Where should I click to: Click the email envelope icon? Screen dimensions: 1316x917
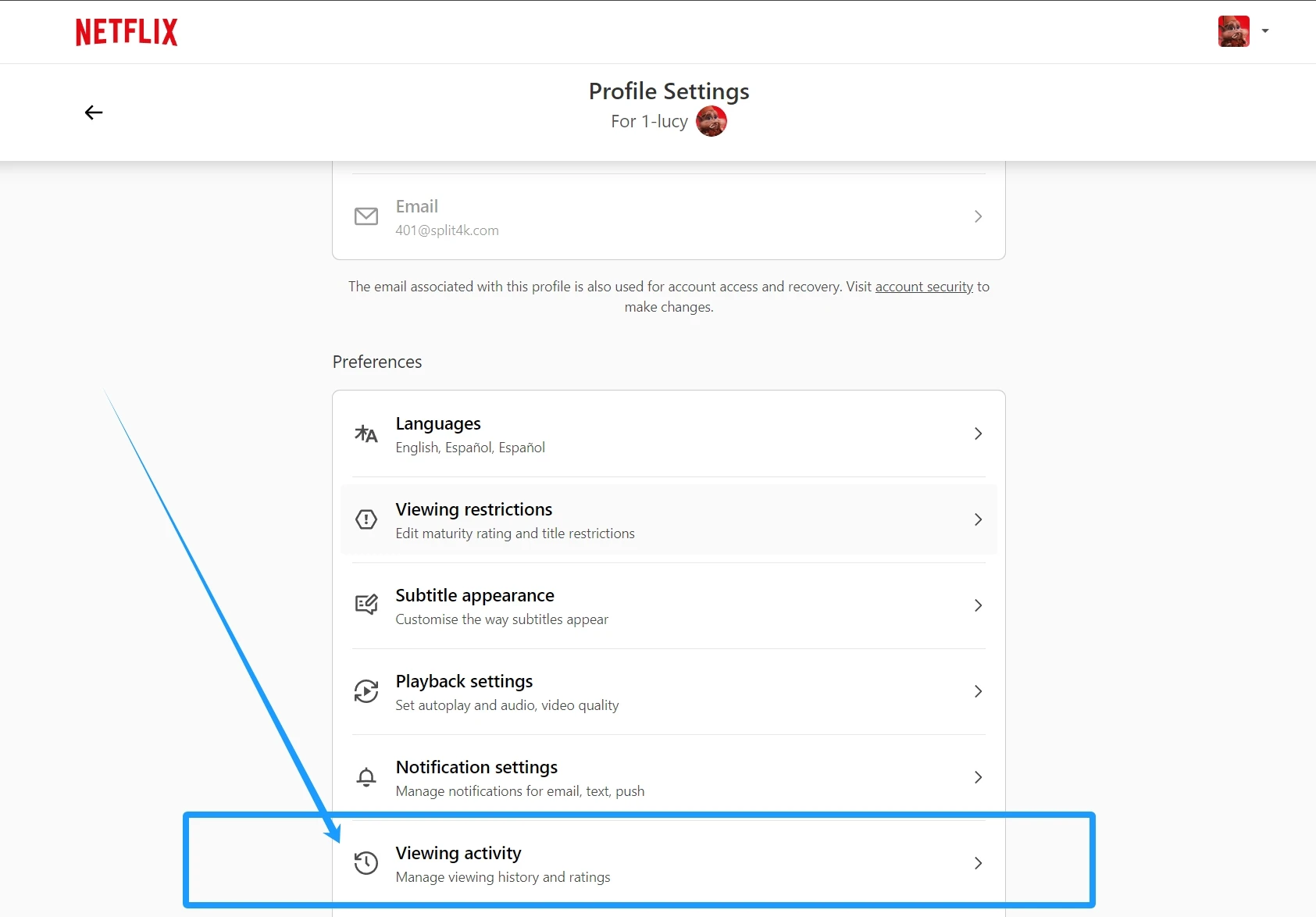click(x=366, y=216)
